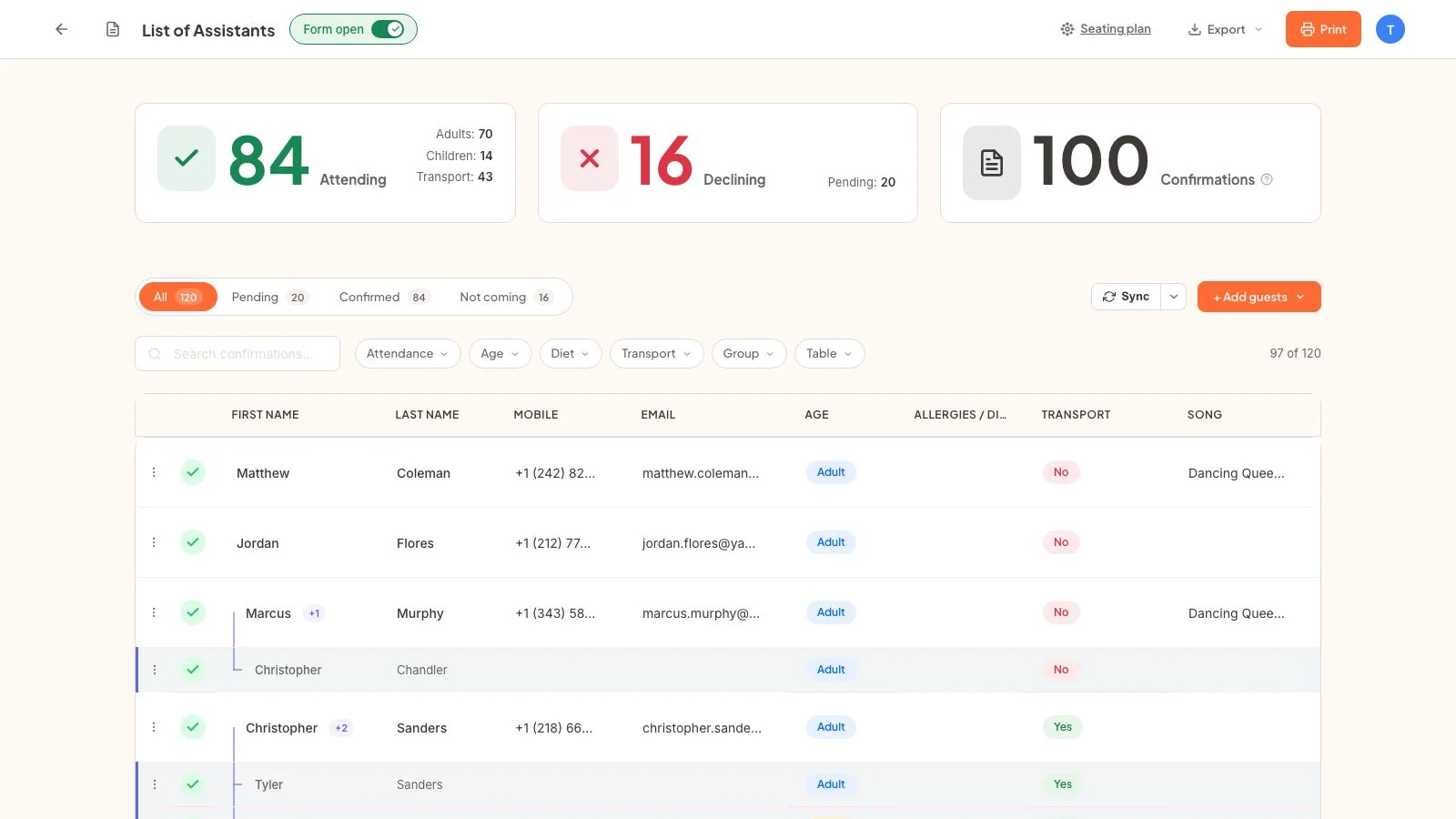Screen dimensions: 1456x819
Task: Switch to the Pending 20 tab
Action: [270, 297]
